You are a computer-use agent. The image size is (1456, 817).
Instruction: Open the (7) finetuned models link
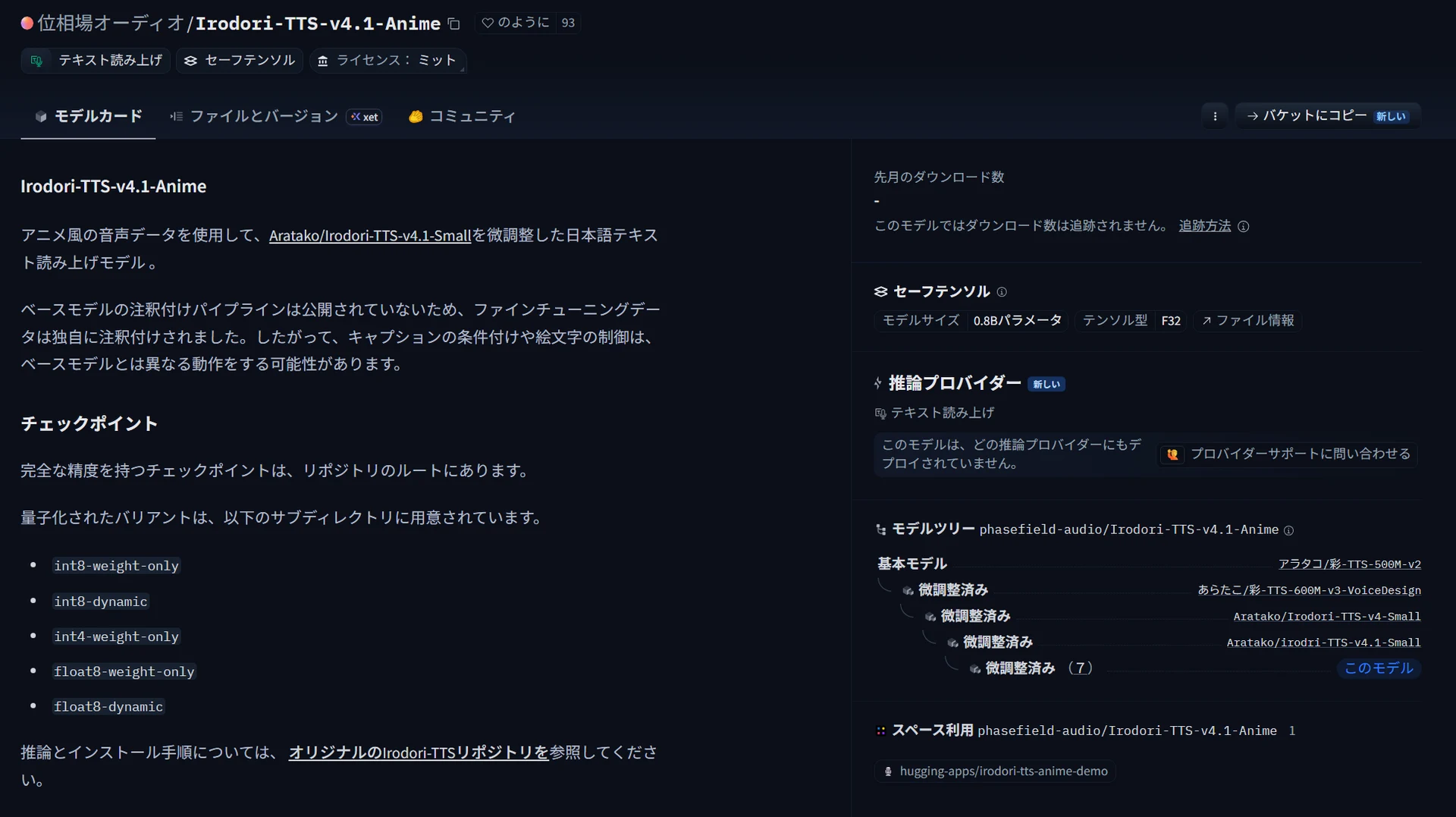[x=1081, y=668]
